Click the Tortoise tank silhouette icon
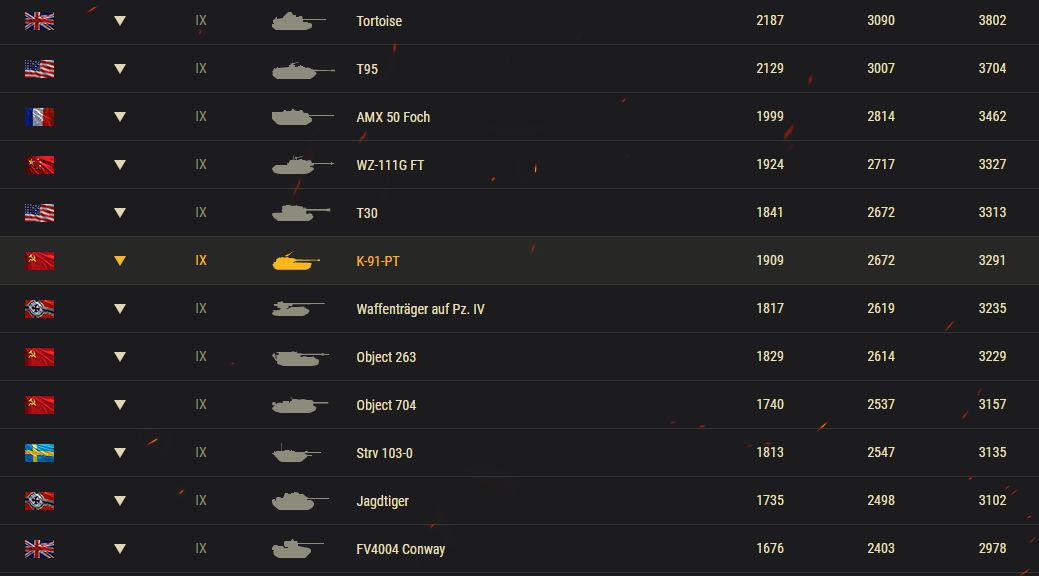This screenshot has height=576, width=1039. 299,21
